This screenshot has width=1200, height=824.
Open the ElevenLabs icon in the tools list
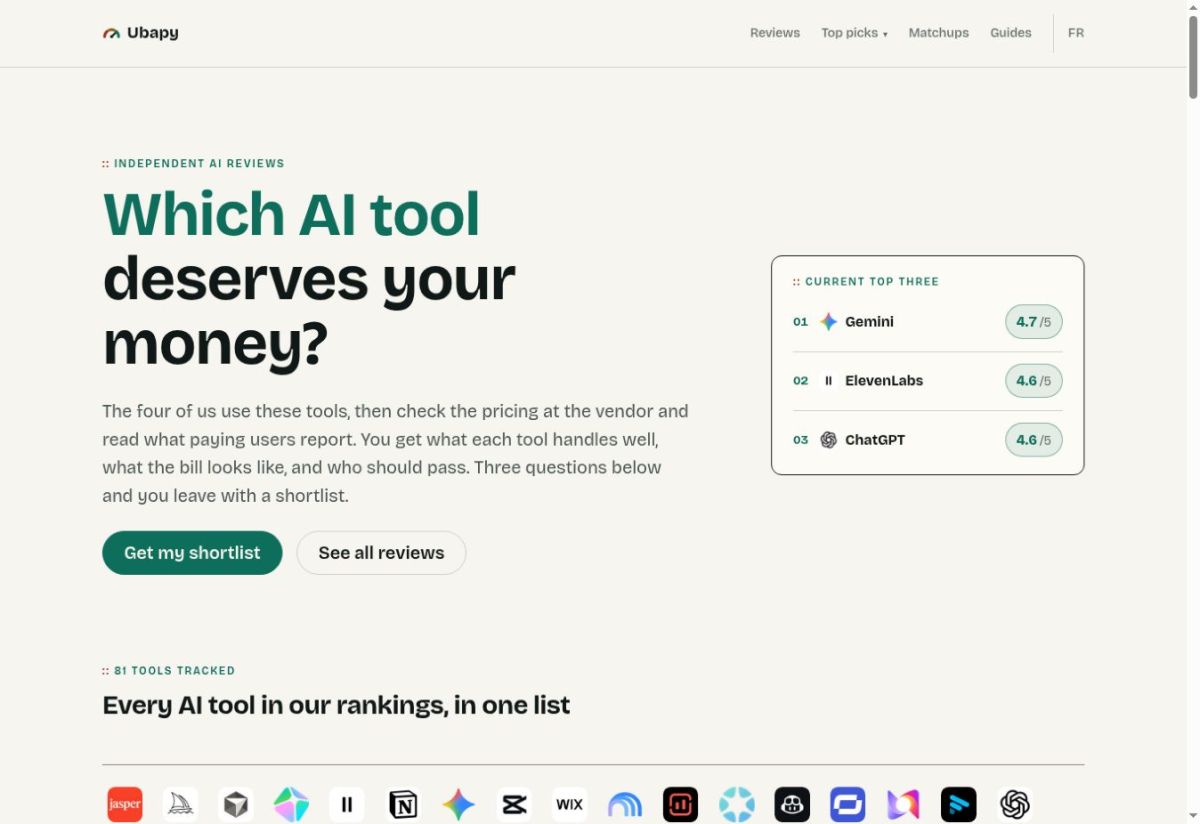pos(347,804)
